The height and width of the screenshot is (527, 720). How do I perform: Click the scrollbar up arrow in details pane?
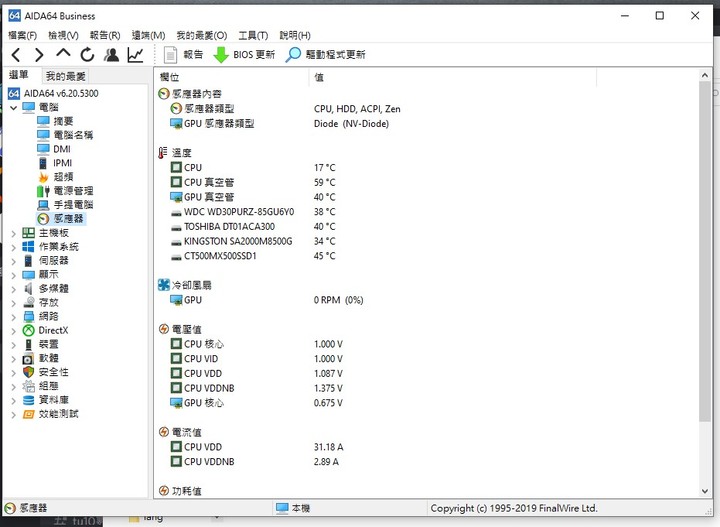coord(705,75)
